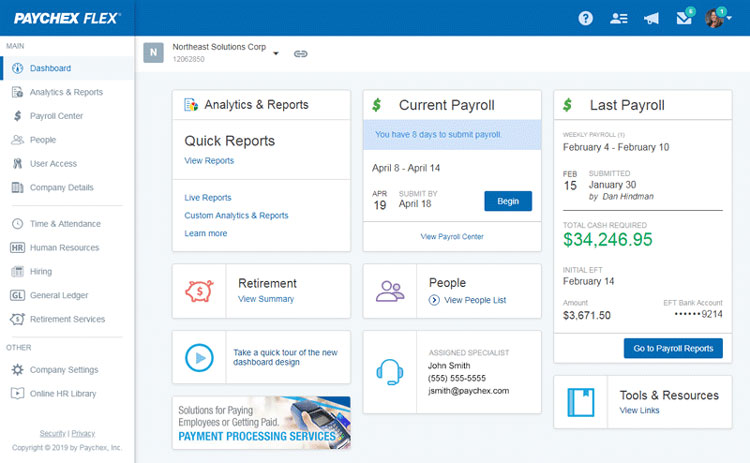Click the View Payroll Center link
750x463 pixels.
point(451,236)
